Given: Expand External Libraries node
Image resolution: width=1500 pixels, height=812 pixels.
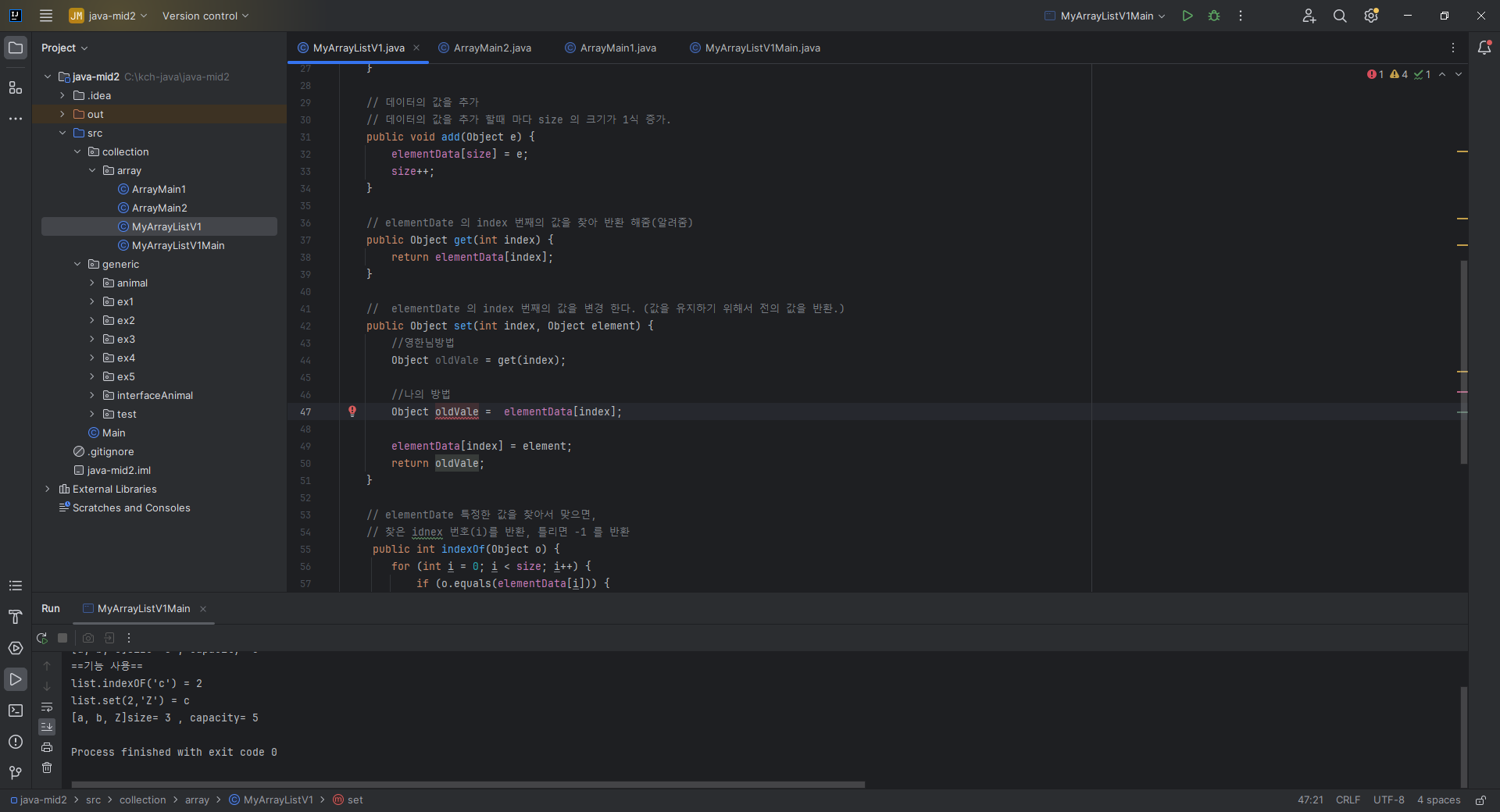Looking at the screenshot, I should tap(48, 489).
